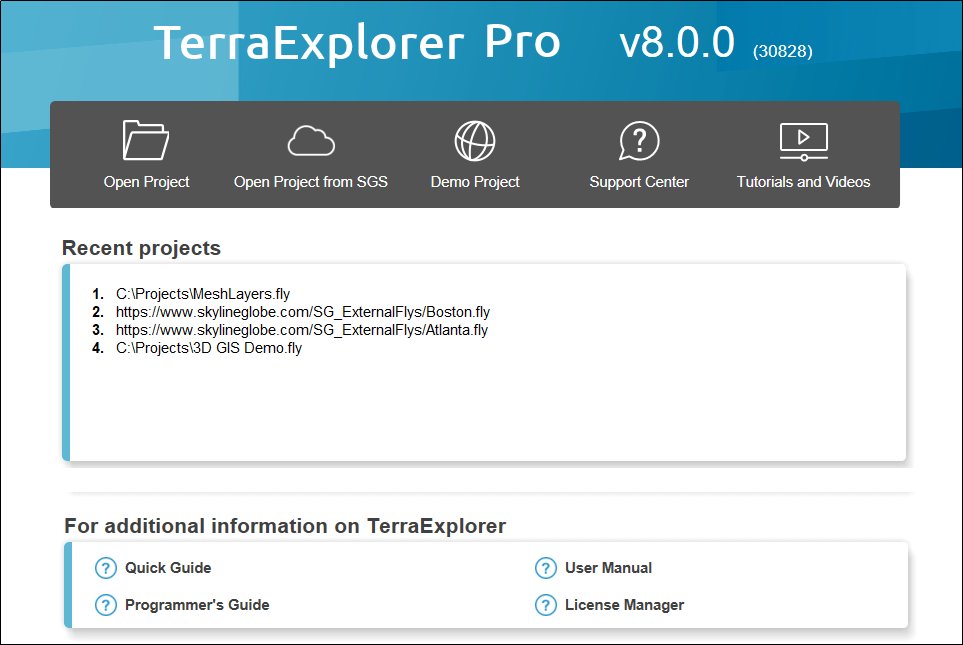The height and width of the screenshot is (645, 963).
Task: Click the question icon beside Quick Guide
Action: (105, 568)
